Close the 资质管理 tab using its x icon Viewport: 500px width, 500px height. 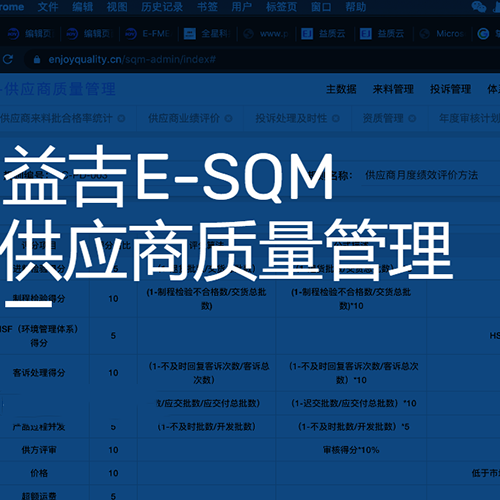click(x=412, y=118)
